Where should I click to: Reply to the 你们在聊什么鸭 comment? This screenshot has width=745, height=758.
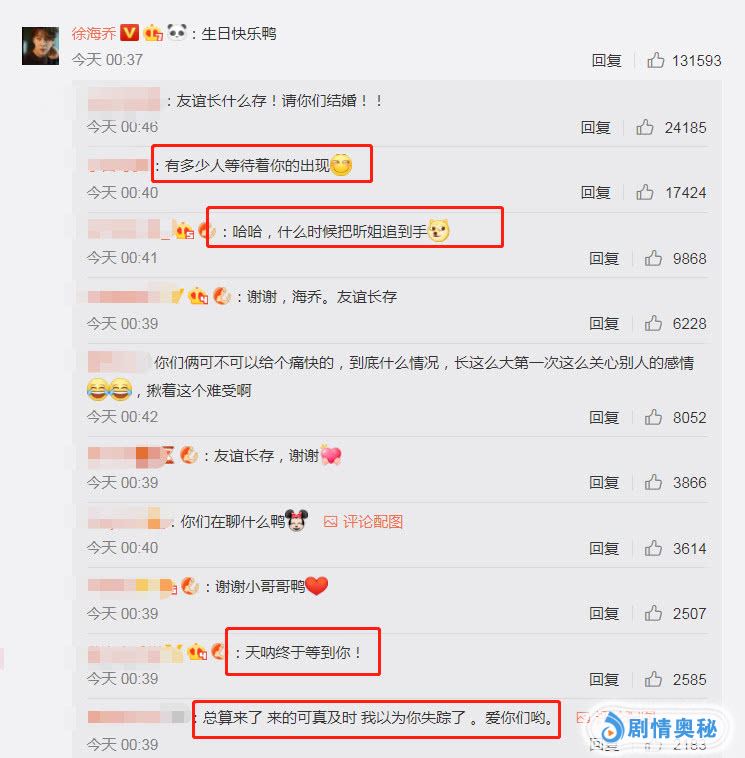coord(604,549)
